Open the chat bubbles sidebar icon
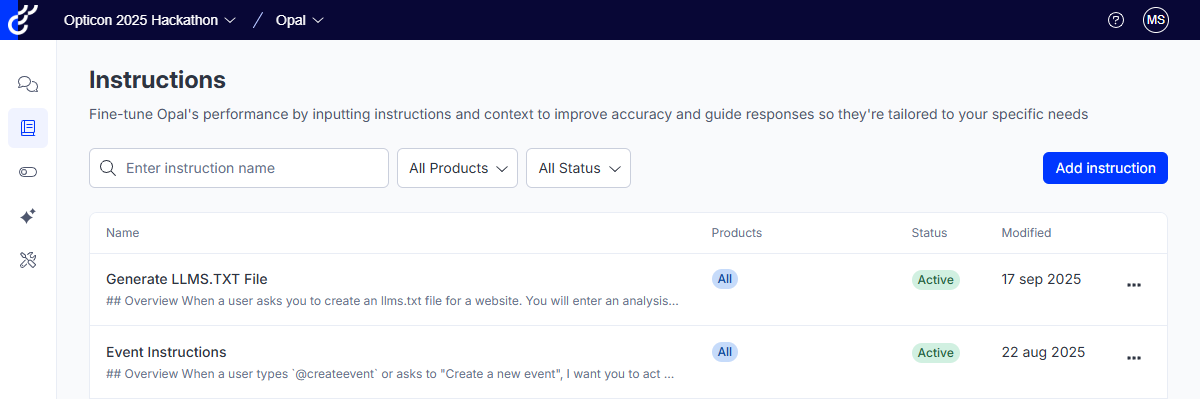The image size is (1200, 399). [28, 84]
